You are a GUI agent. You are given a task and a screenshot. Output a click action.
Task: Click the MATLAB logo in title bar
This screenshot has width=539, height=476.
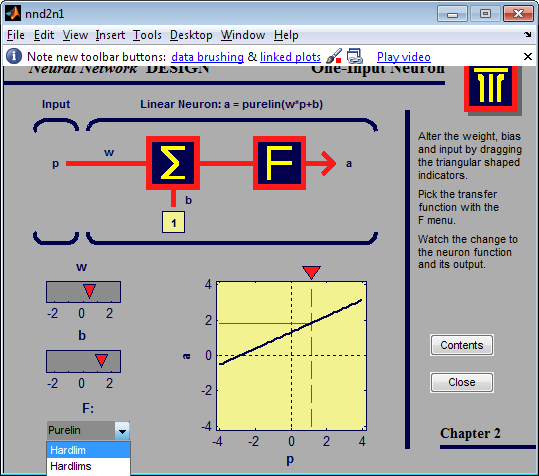click(13, 13)
